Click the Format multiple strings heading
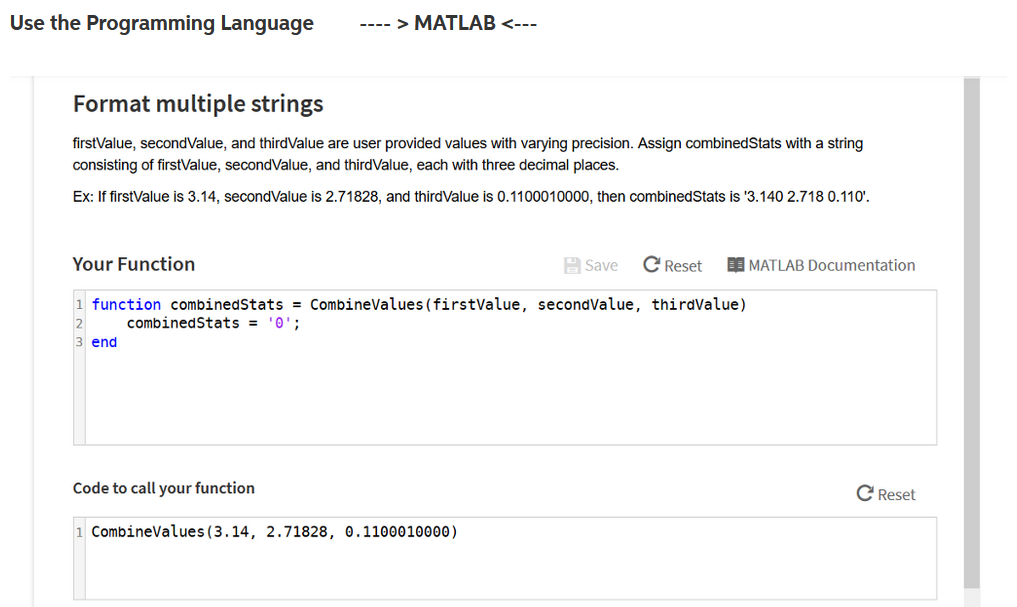Image resolution: width=1017 pixels, height=607 pixels. tap(197, 103)
